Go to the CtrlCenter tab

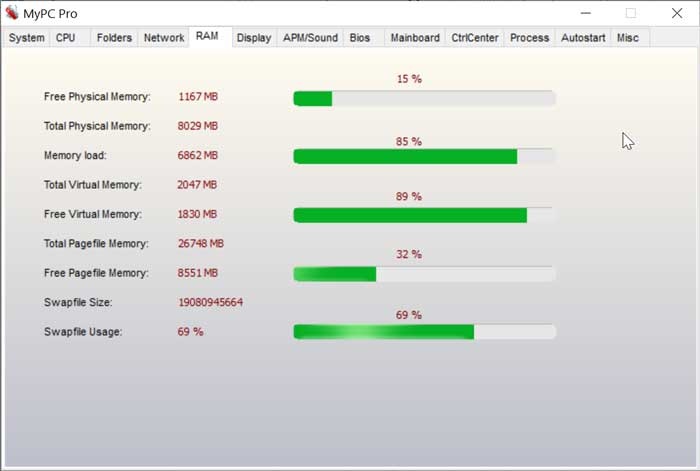pyautogui.click(x=475, y=38)
